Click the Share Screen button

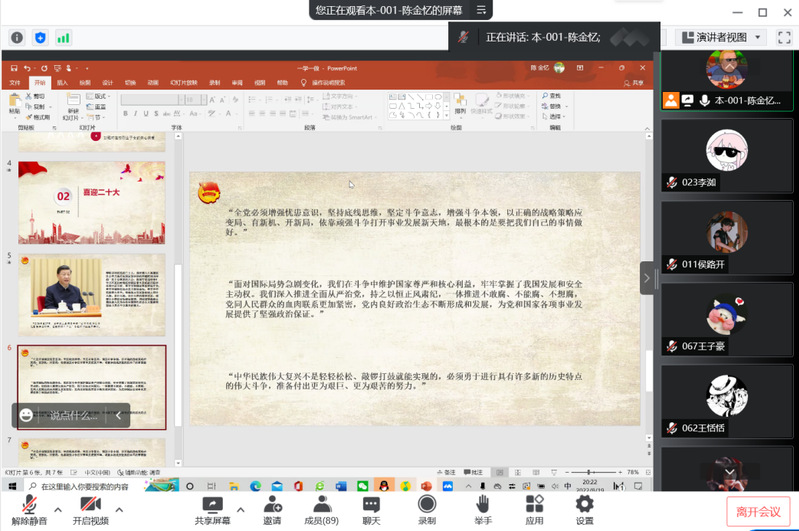pos(212,509)
